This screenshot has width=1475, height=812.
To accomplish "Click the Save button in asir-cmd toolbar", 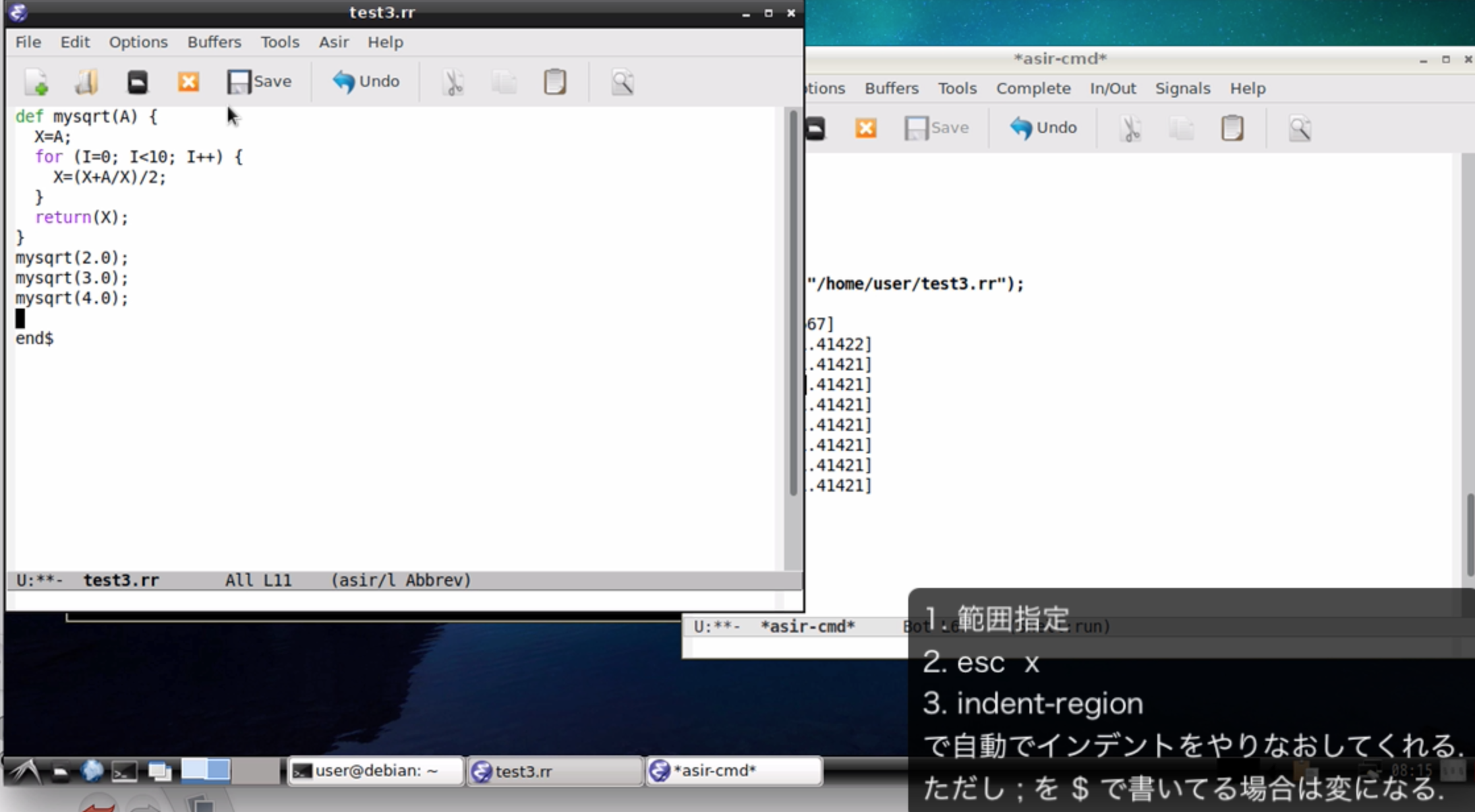I will tap(937, 128).
